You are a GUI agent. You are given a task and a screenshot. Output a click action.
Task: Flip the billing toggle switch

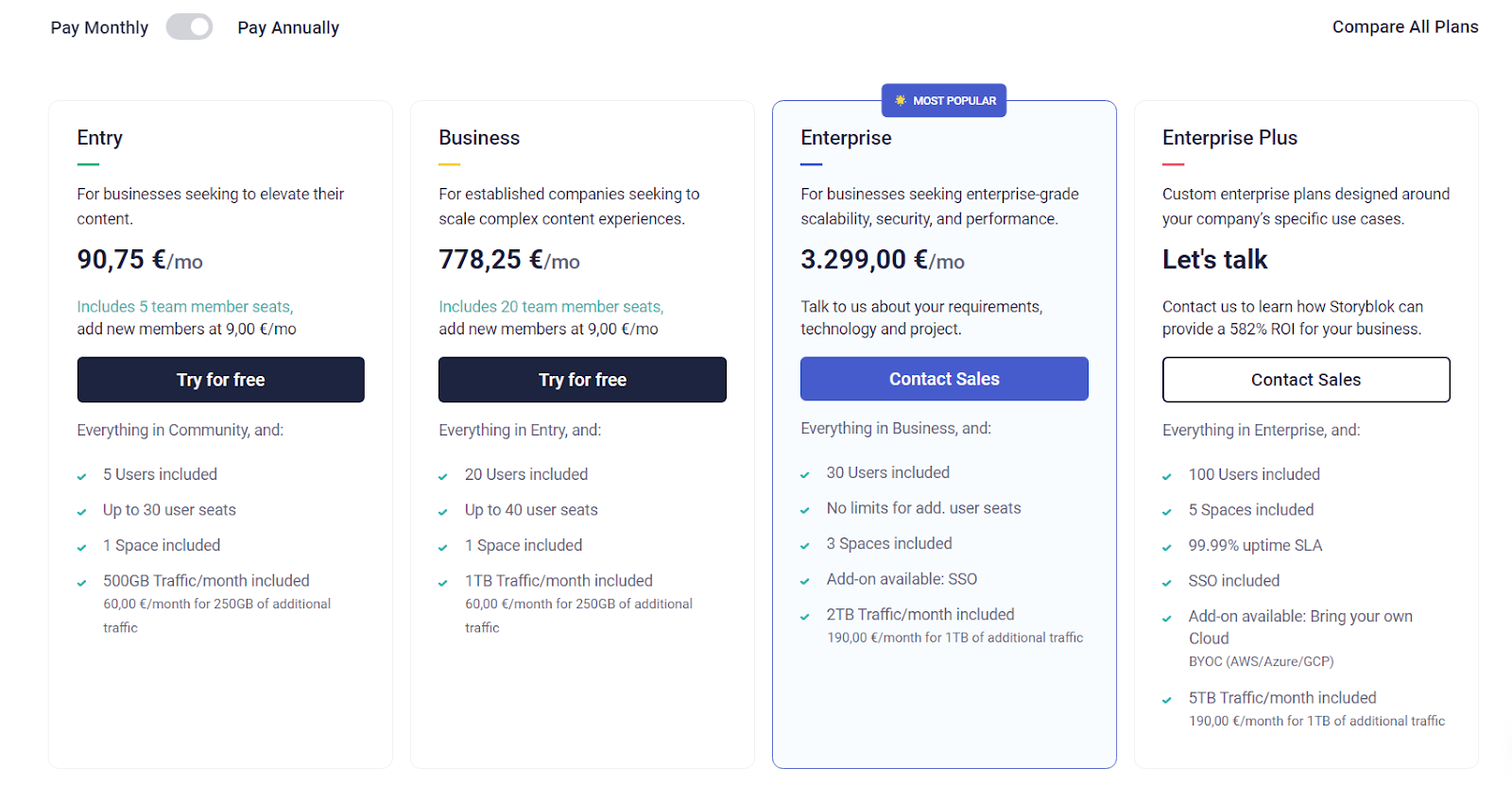[189, 26]
